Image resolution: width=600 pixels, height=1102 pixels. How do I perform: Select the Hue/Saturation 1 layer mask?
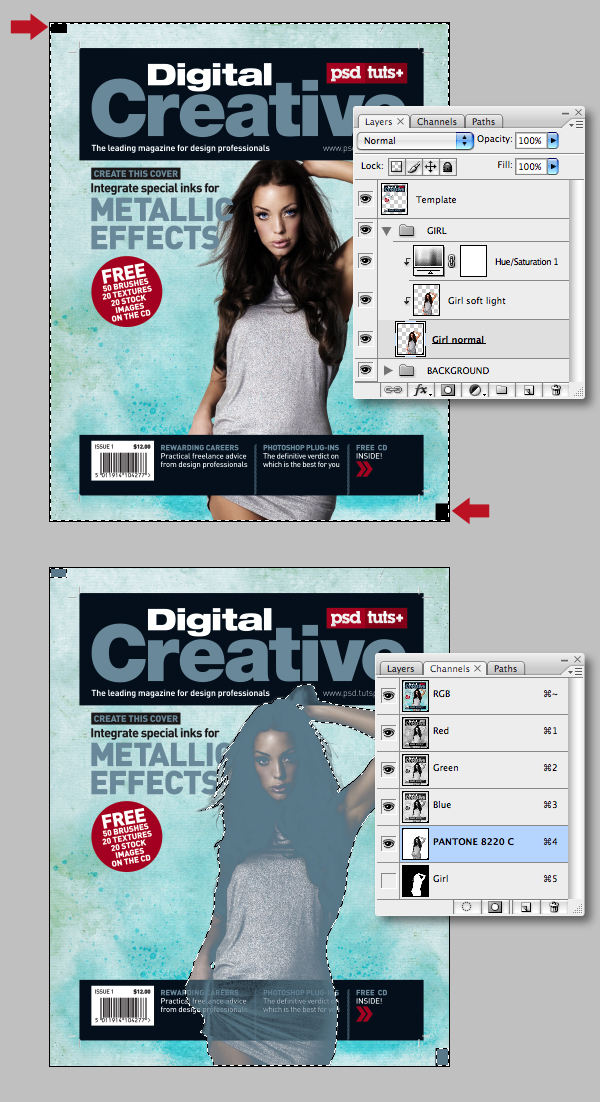pos(474,261)
